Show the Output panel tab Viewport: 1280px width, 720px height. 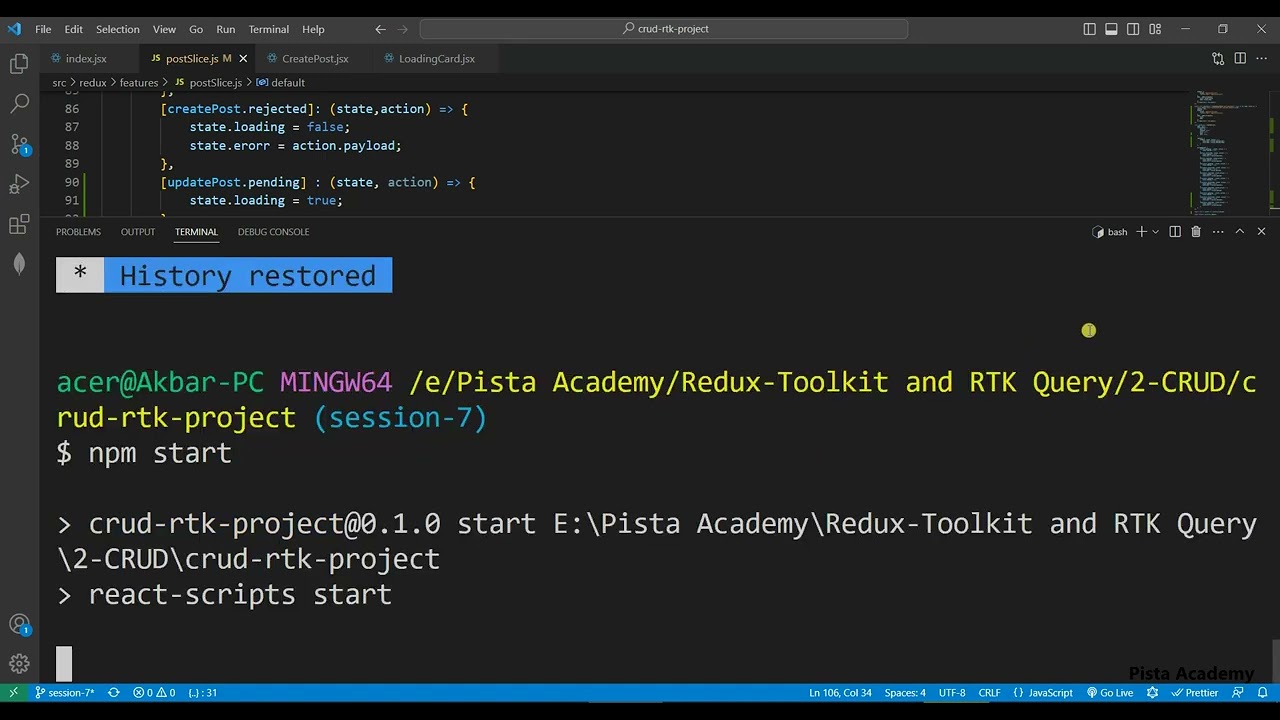(x=138, y=232)
